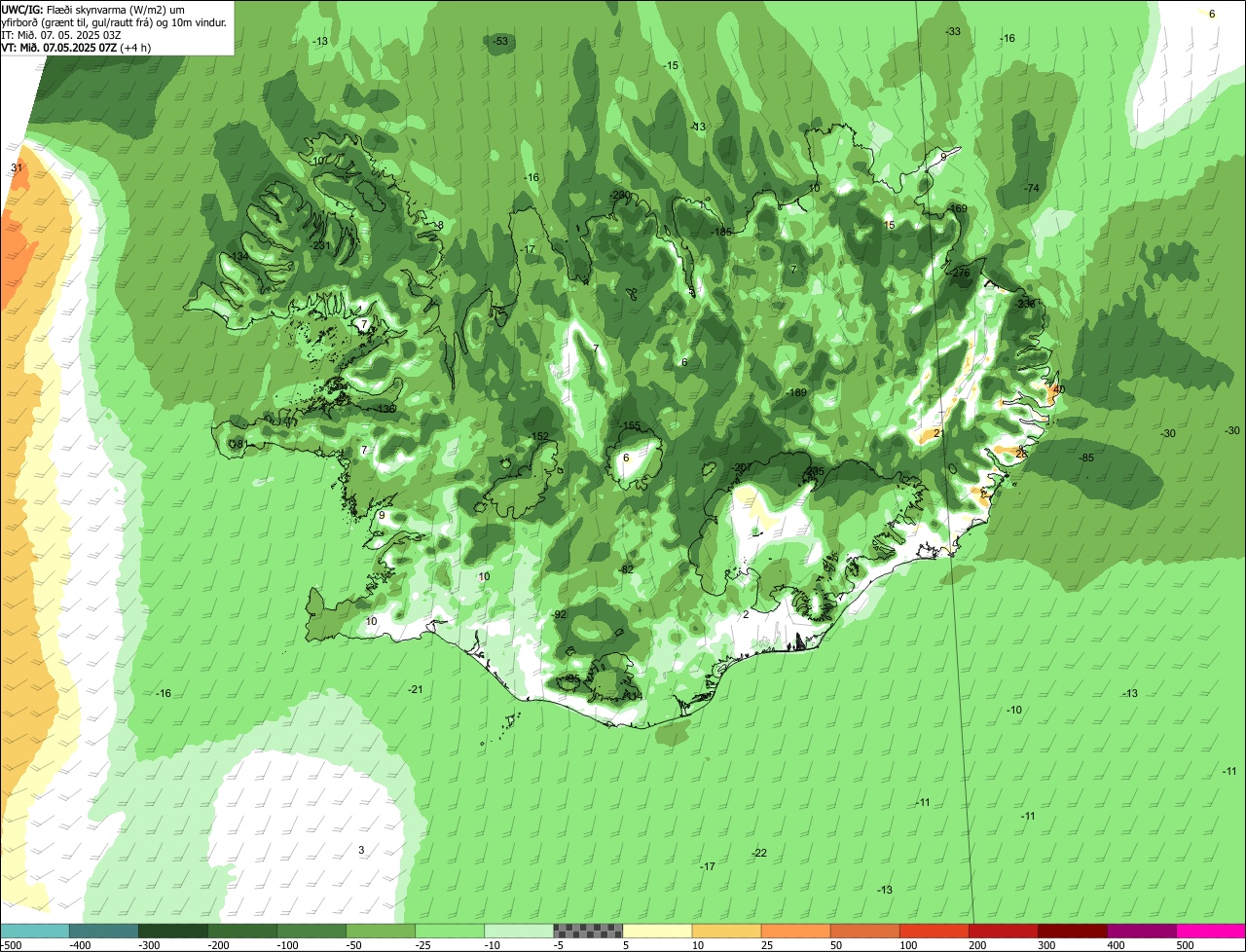Click the red swatch between 200 and 300

tap(1004, 932)
